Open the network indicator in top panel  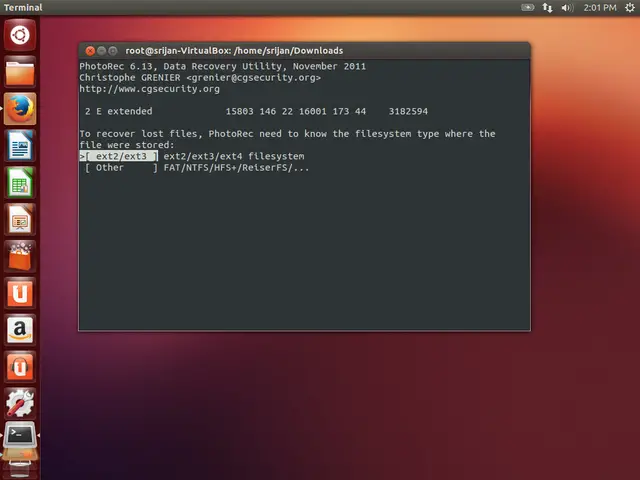tap(547, 7)
